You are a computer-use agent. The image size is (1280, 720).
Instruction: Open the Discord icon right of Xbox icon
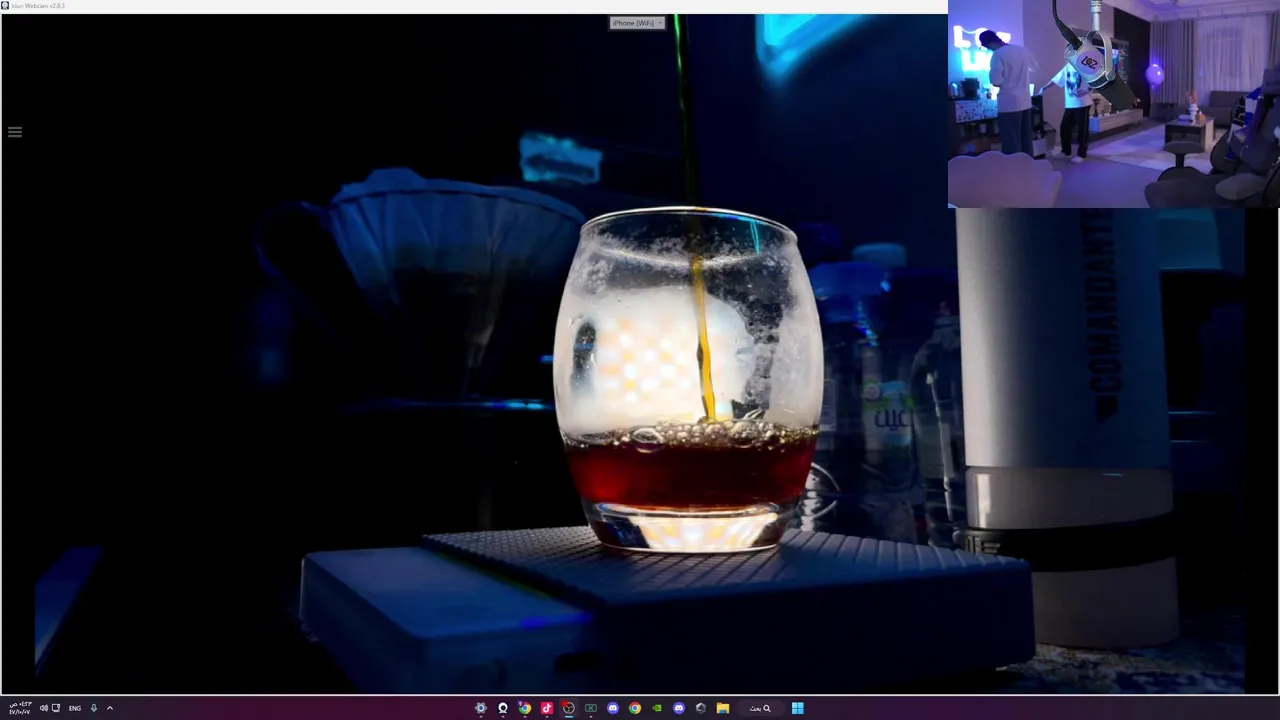(613, 708)
